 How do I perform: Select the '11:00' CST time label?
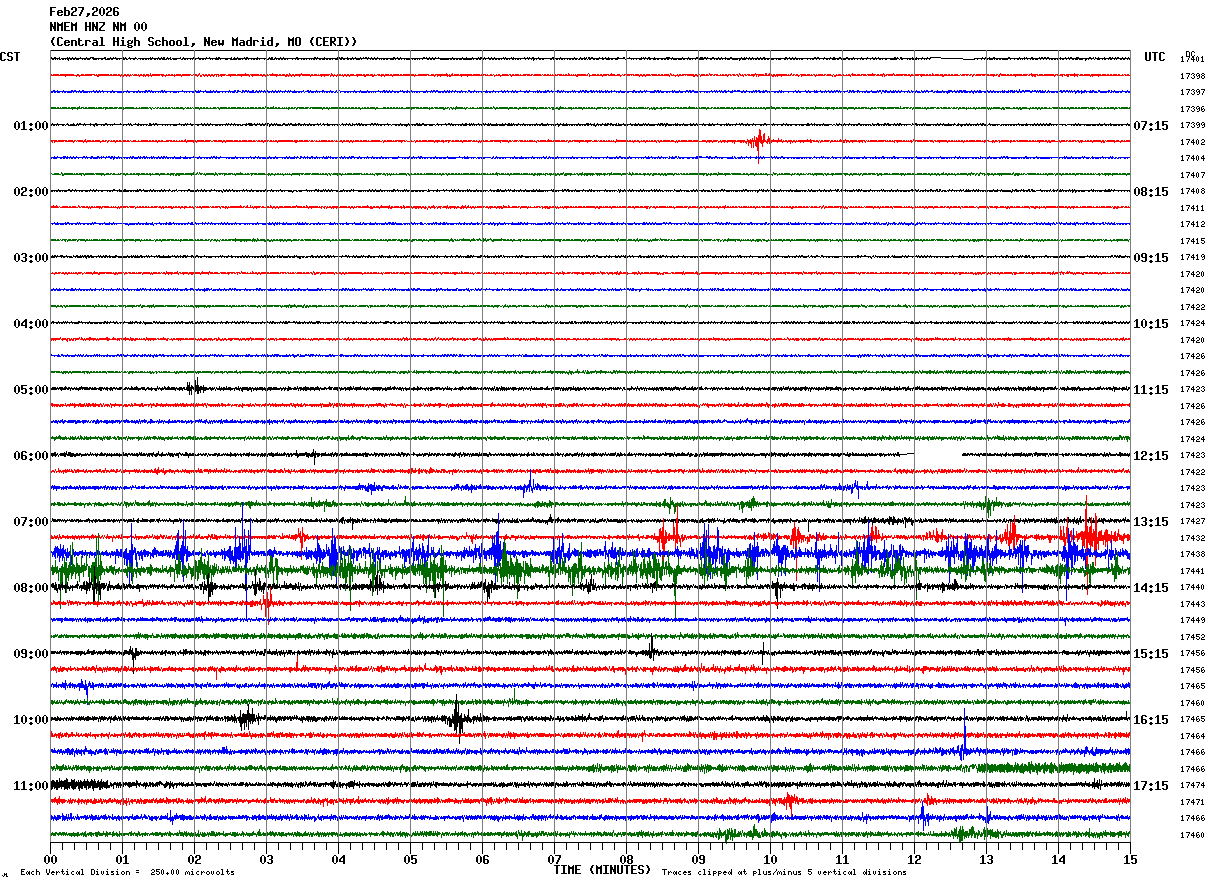point(31,786)
